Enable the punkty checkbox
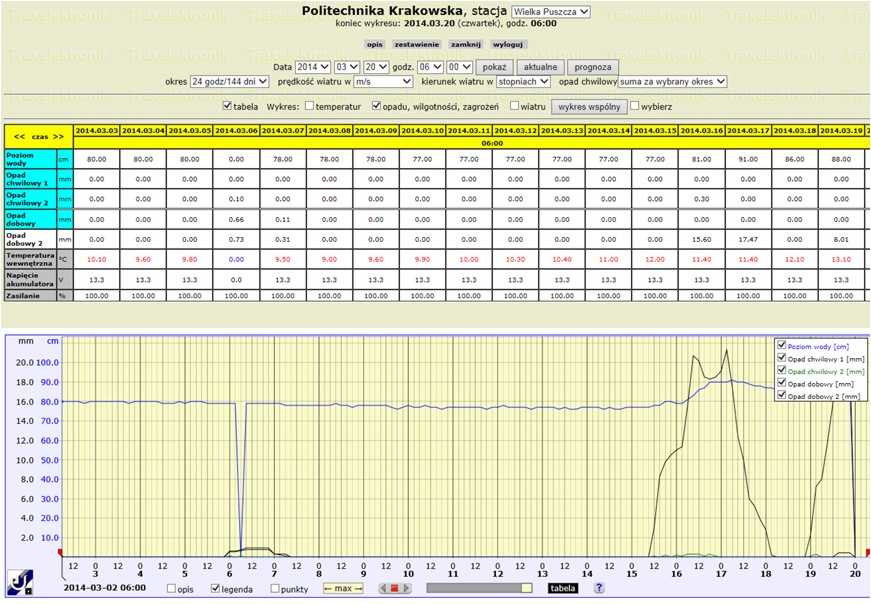871x604 pixels. [x=275, y=588]
